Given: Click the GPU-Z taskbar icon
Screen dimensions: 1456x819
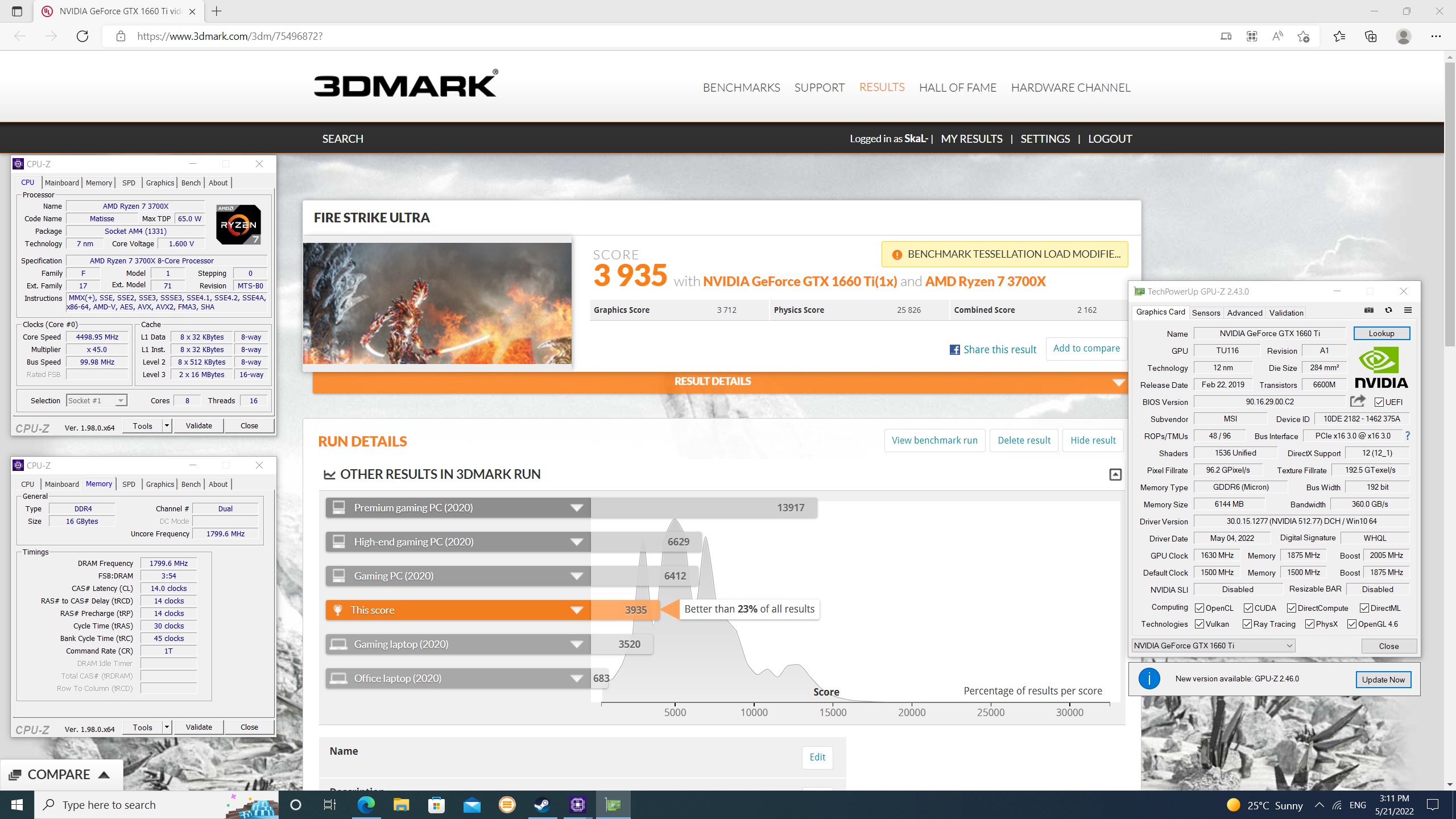Looking at the screenshot, I should (613, 805).
